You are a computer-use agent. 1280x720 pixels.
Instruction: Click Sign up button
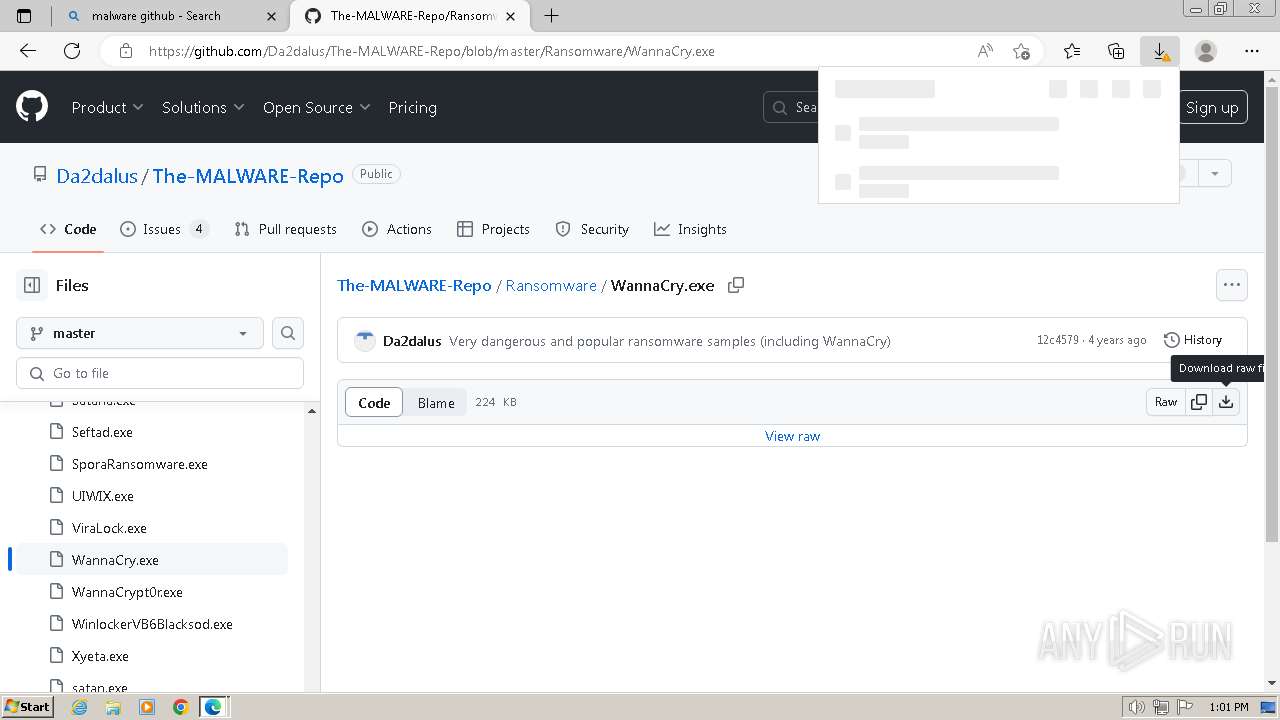point(1212,107)
